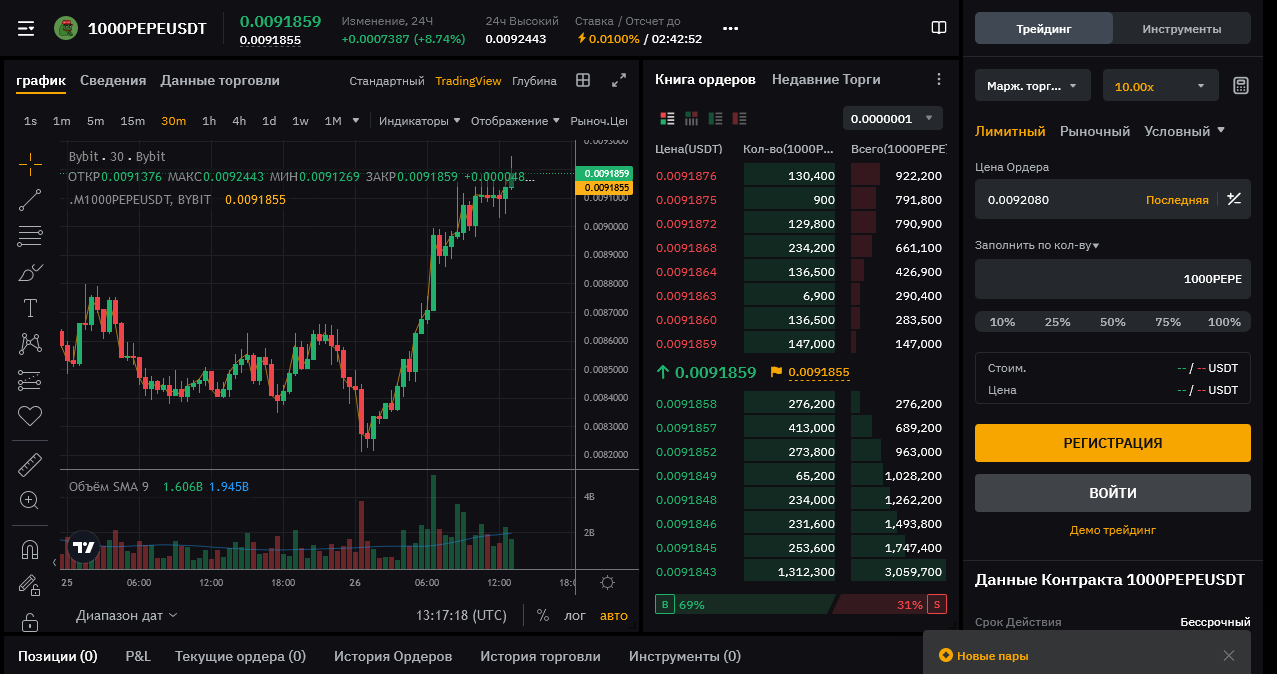Select the brush drawing tool
Viewport: 1277px width, 674px height.
[x=30, y=272]
